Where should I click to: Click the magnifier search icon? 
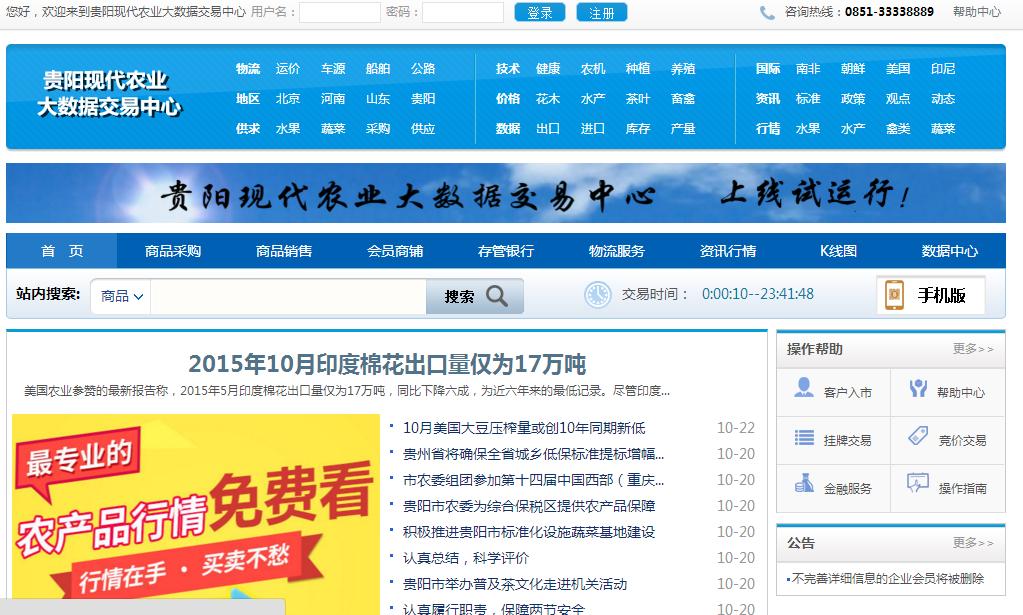point(497,295)
